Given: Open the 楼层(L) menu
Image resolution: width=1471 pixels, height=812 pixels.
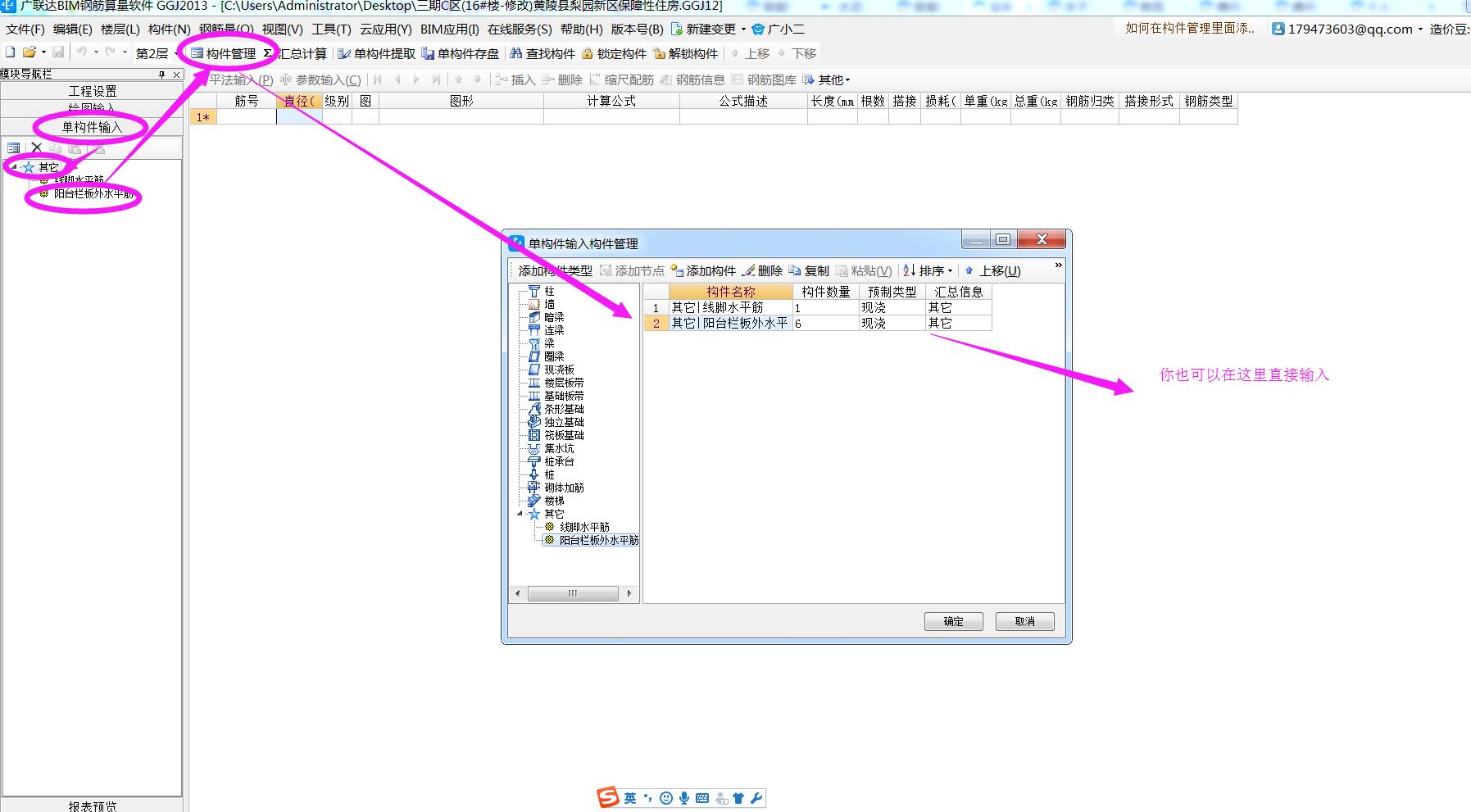Looking at the screenshot, I should tap(120, 29).
